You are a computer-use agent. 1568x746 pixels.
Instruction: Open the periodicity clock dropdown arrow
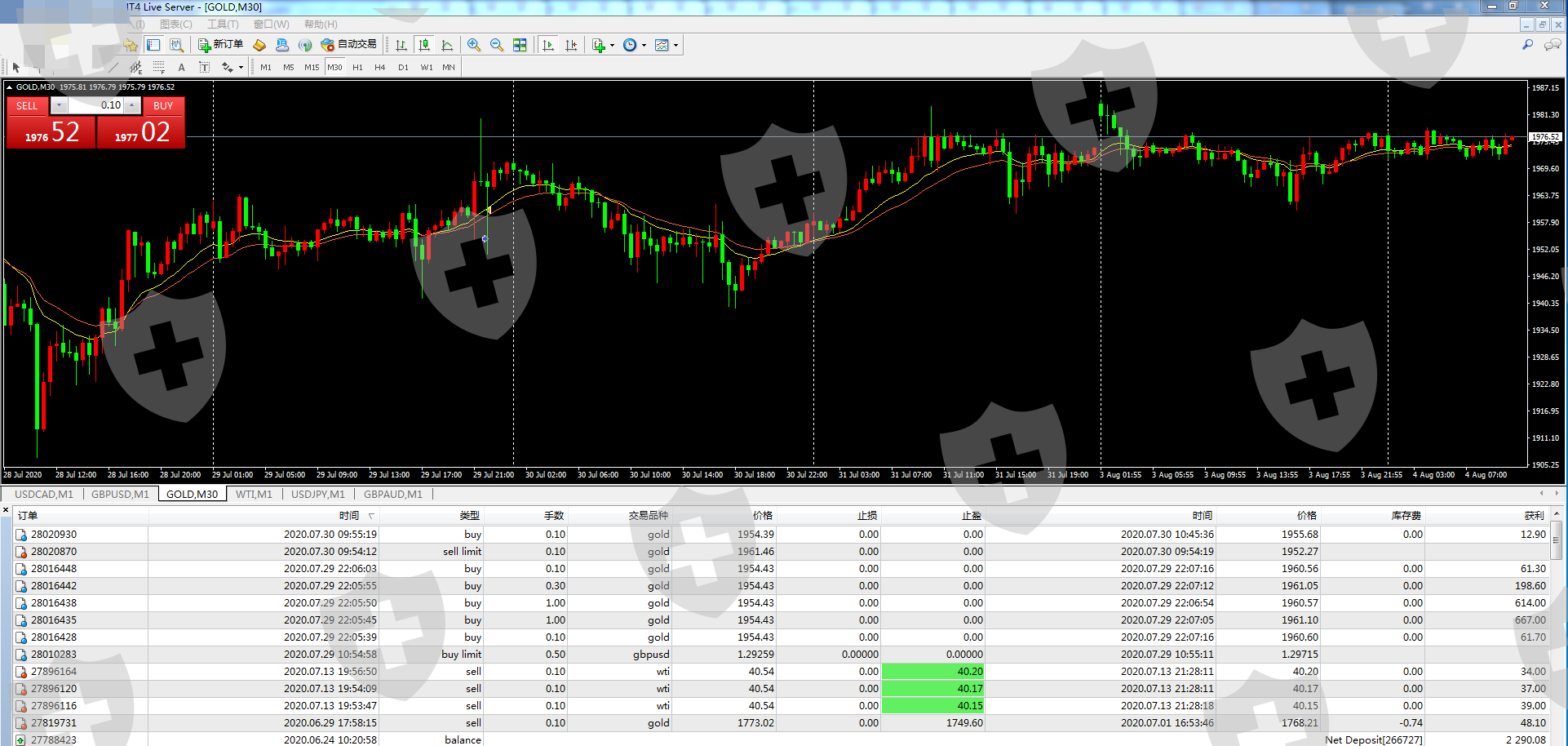click(644, 46)
